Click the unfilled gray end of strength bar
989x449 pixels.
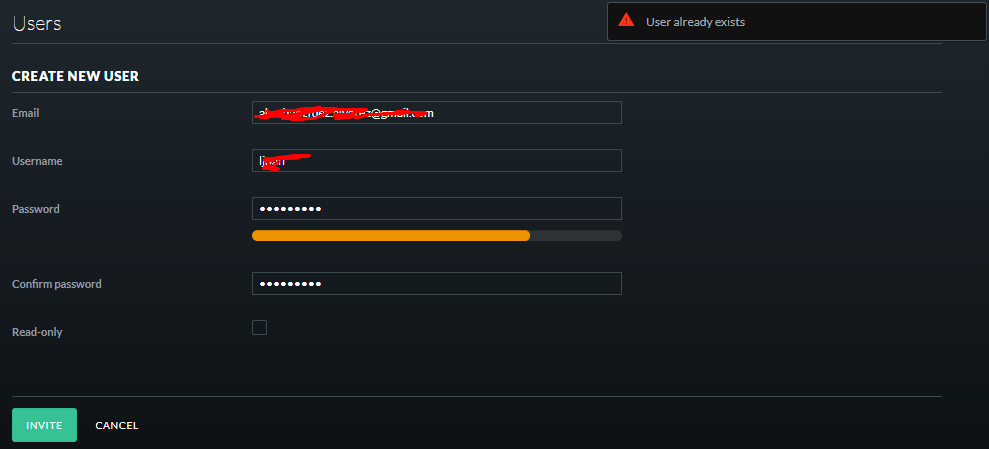(576, 235)
